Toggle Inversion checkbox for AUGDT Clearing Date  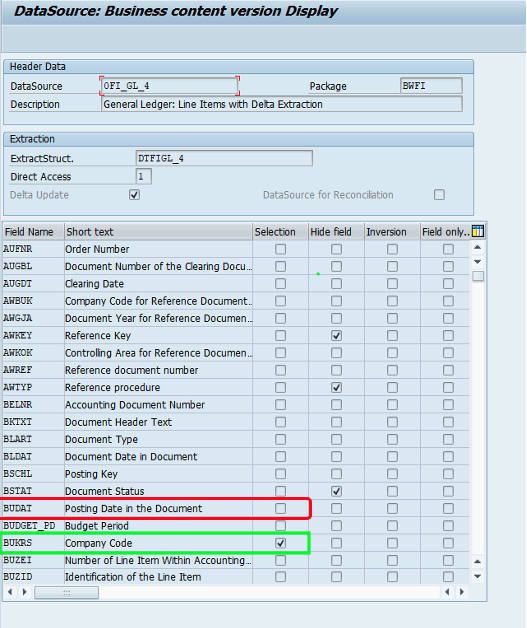pyautogui.click(x=392, y=284)
